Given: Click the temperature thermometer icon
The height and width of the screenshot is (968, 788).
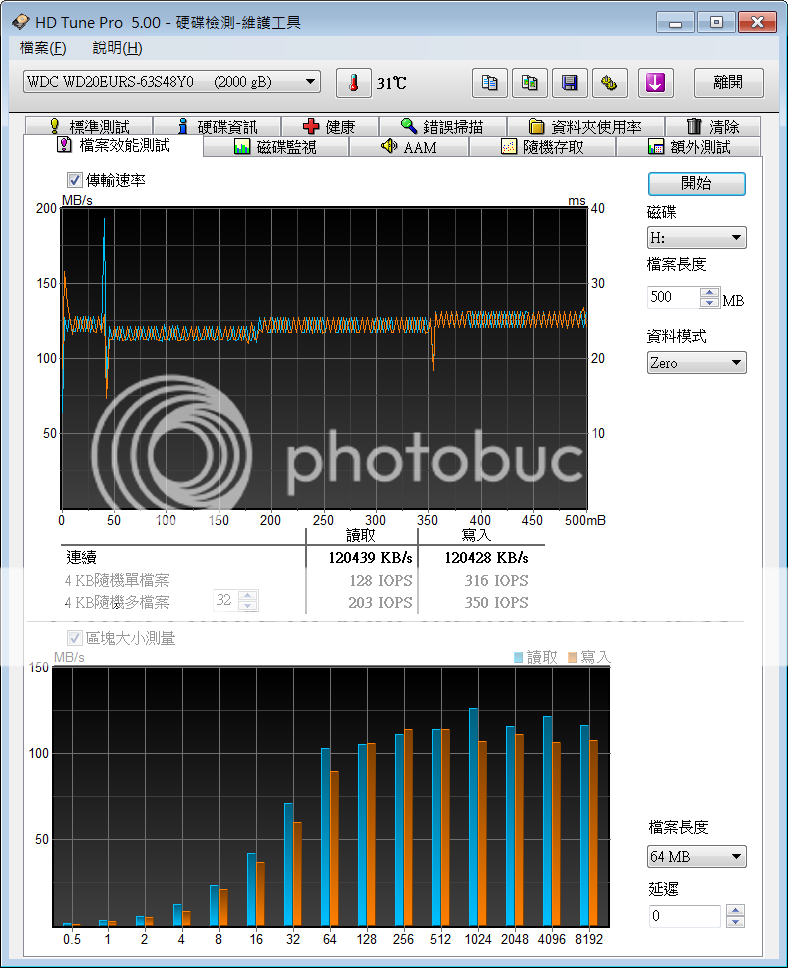Looking at the screenshot, I should coord(352,84).
